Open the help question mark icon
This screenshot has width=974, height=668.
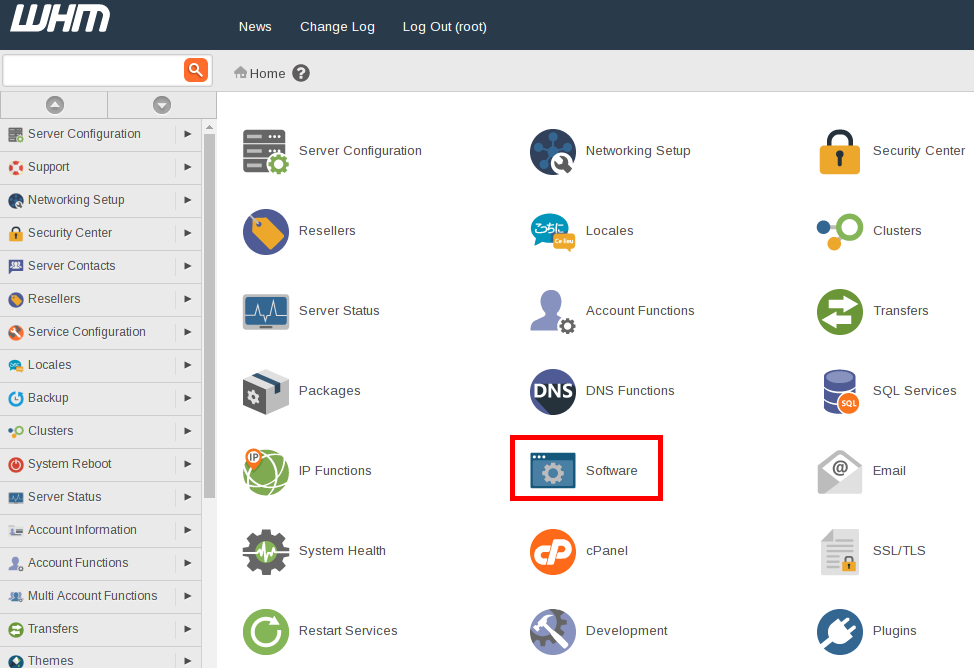301,73
